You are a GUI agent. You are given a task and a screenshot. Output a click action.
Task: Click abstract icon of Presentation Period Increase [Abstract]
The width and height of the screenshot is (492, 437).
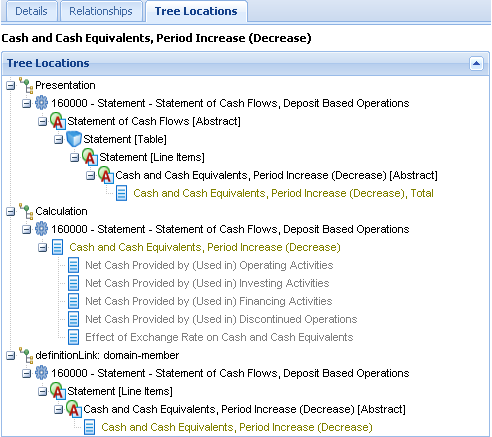pos(106,175)
